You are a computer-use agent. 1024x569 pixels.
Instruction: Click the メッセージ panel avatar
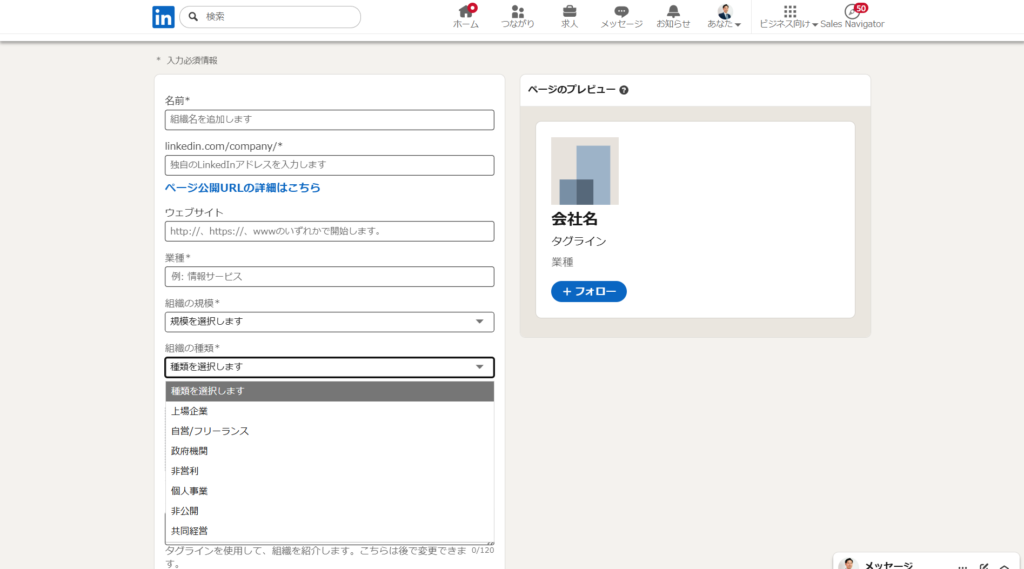tap(848, 564)
